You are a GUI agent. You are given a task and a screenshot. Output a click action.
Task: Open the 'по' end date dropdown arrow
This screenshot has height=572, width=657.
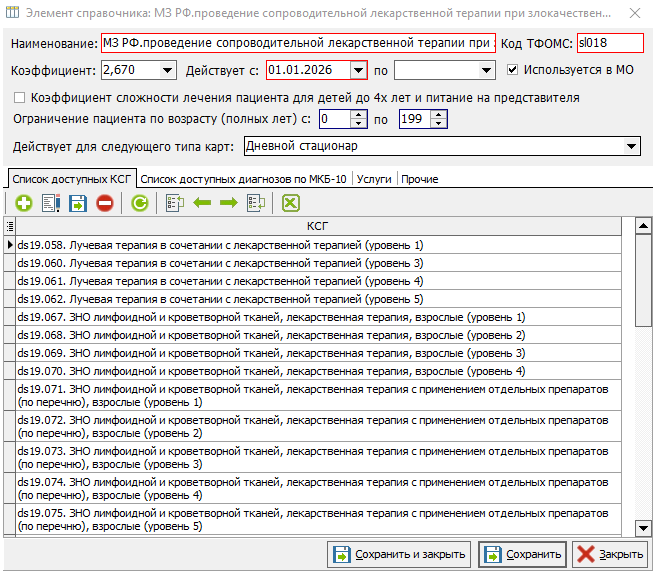click(486, 70)
